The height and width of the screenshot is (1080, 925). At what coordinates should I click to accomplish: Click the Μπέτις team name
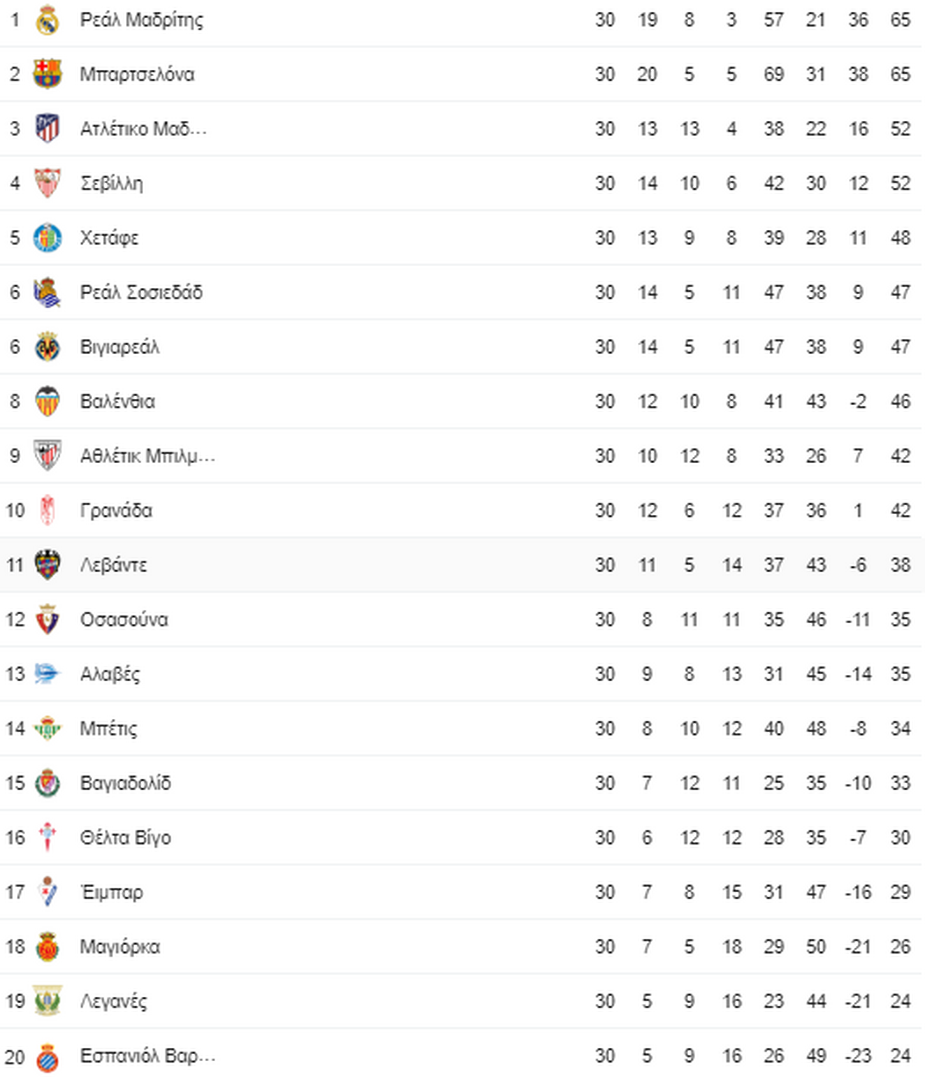[108, 729]
